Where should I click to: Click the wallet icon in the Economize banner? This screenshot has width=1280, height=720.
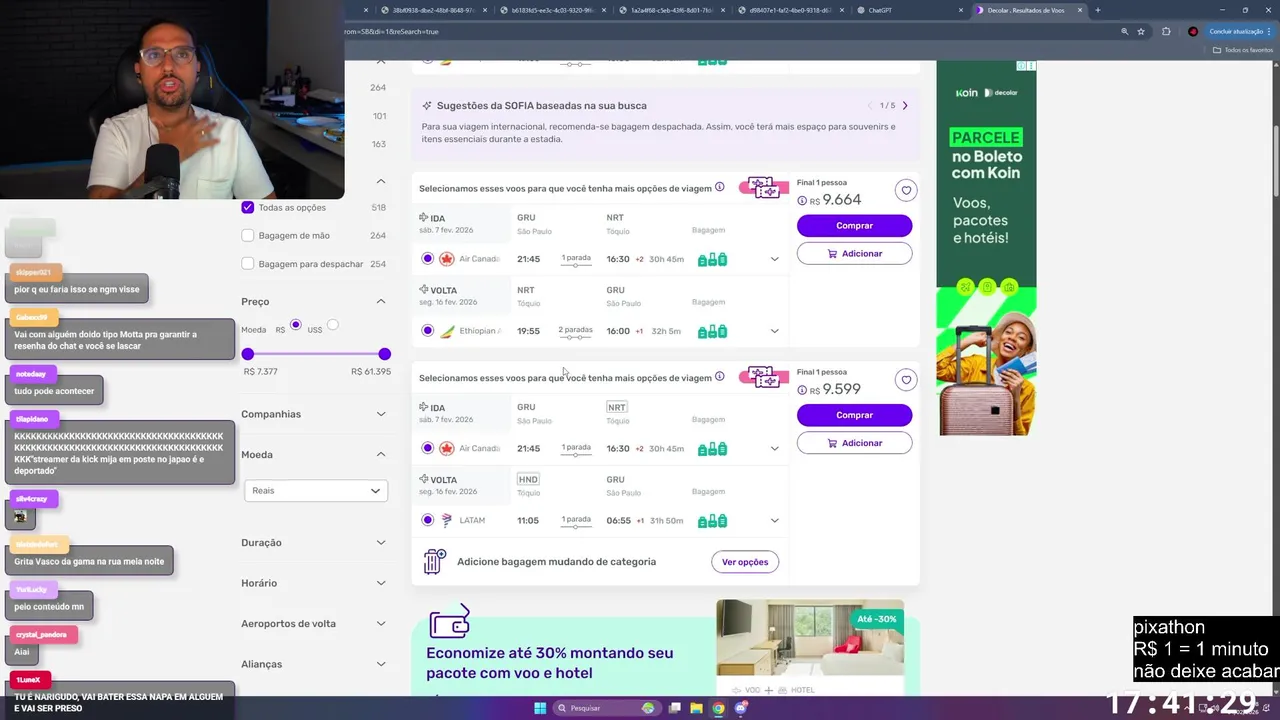(x=449, y=621)
